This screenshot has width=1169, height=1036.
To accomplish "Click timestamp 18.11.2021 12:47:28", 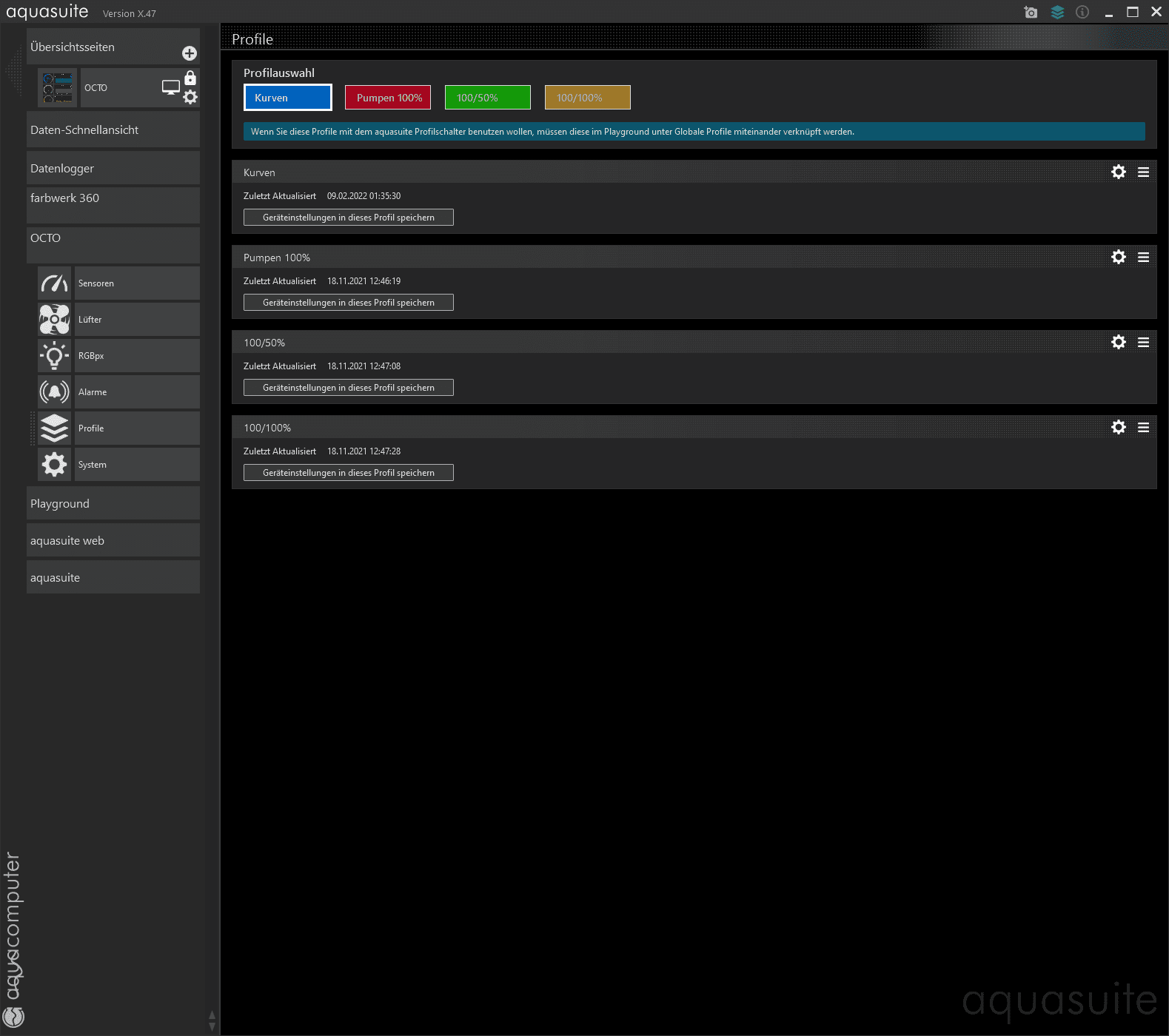I will (364, 451).
